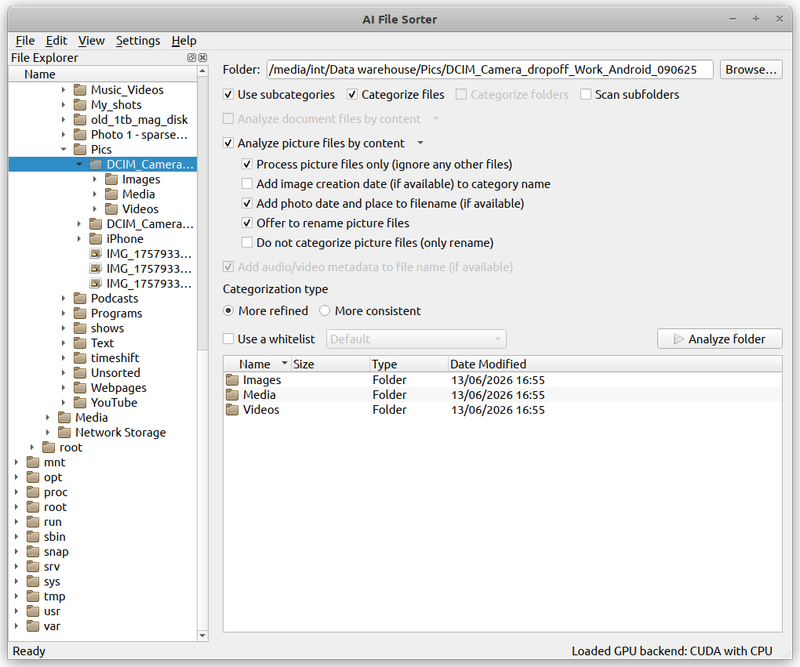Click the Analyze folder button
This screenshot has width=800, height=667.
tap(720, 339)
